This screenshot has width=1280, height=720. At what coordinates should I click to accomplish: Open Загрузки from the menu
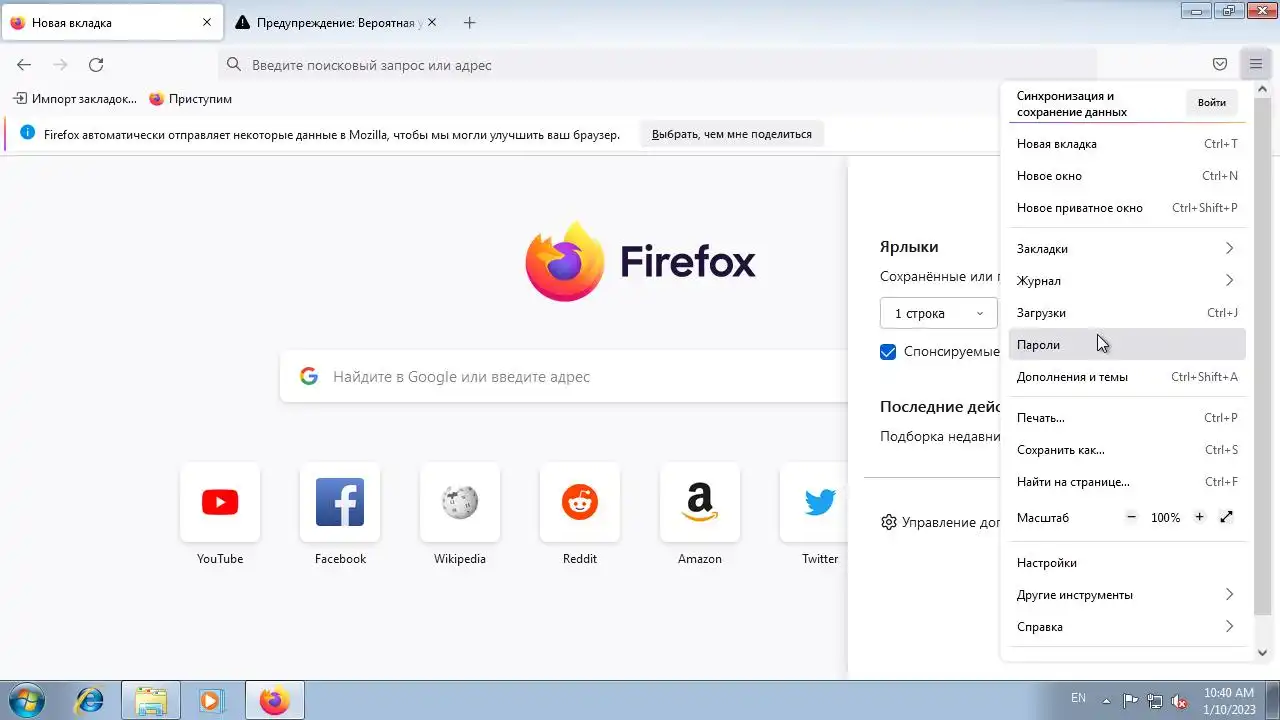pos(1127,312)
